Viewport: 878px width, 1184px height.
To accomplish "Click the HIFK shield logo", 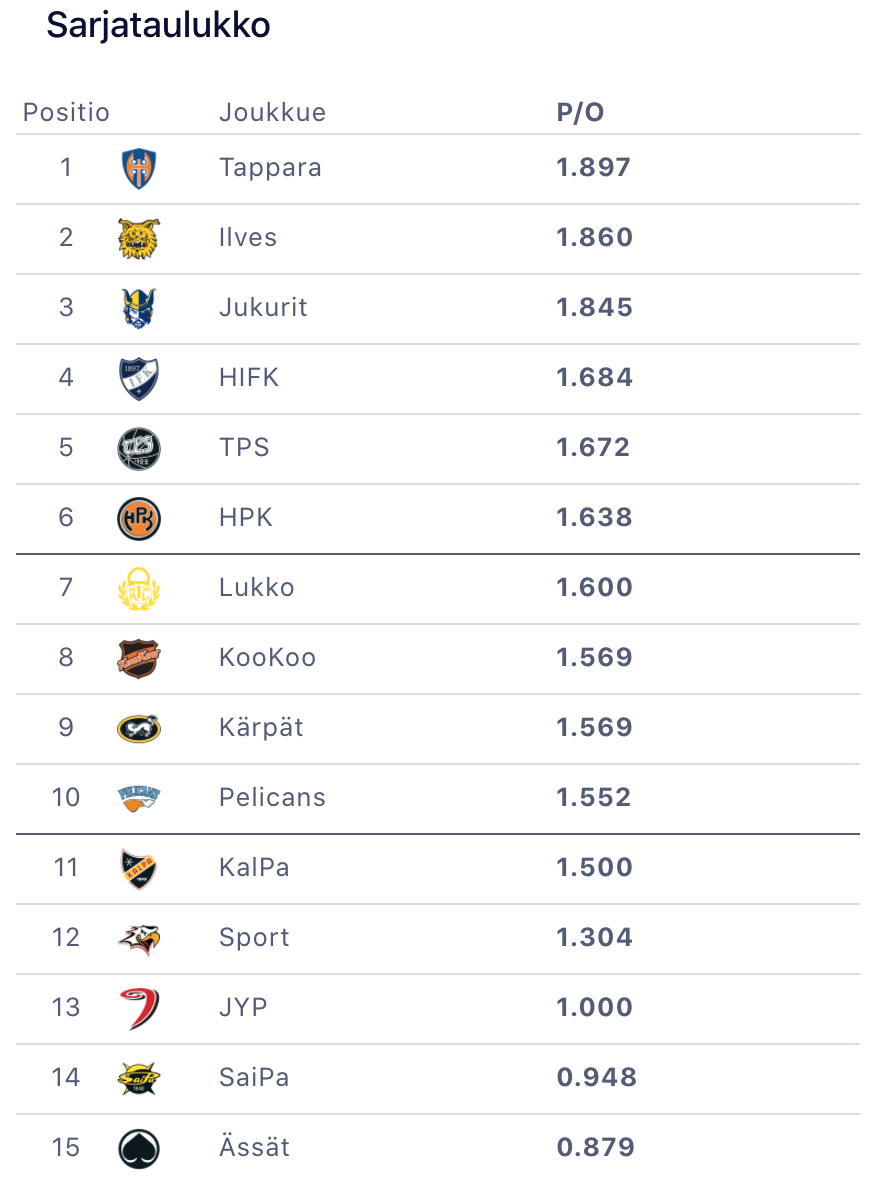I will pyautogui.click(x=138, y=378).
